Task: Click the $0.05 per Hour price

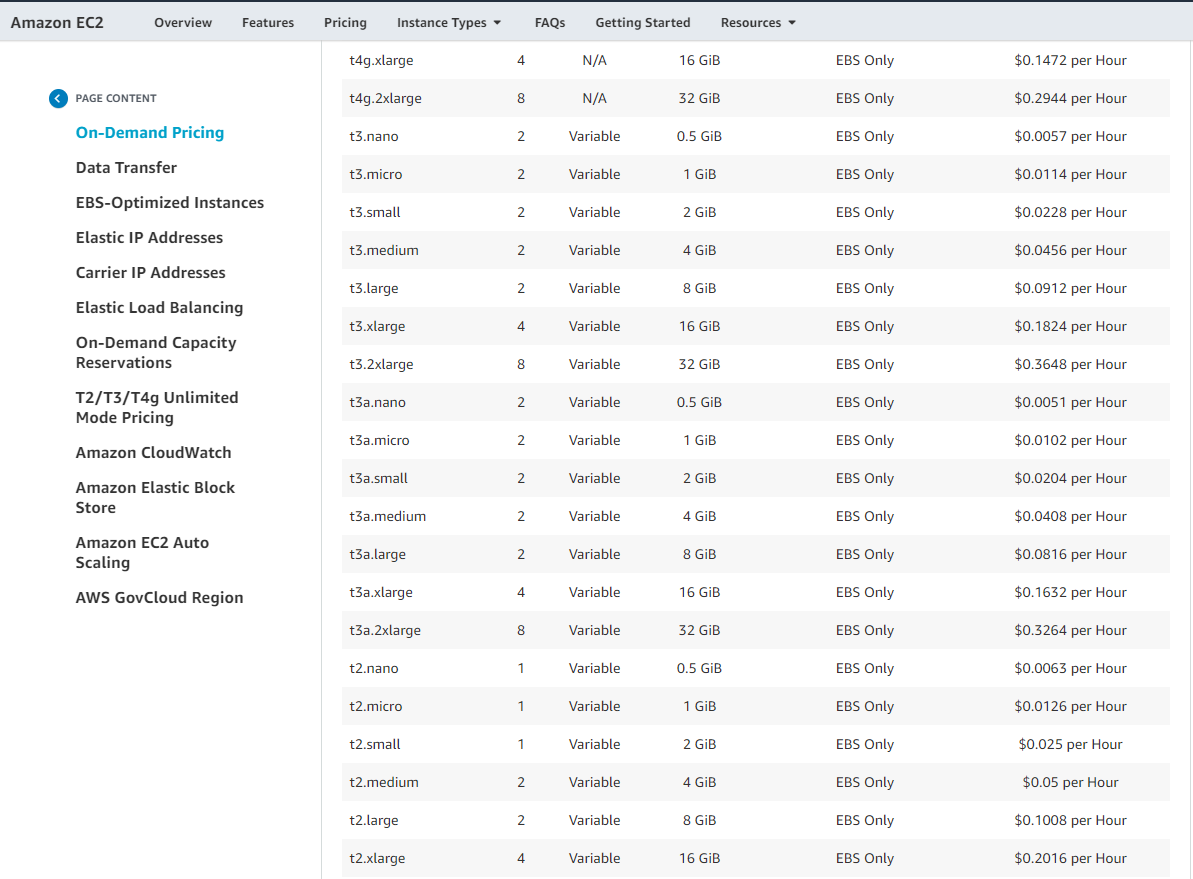Action: point(1071,783)
